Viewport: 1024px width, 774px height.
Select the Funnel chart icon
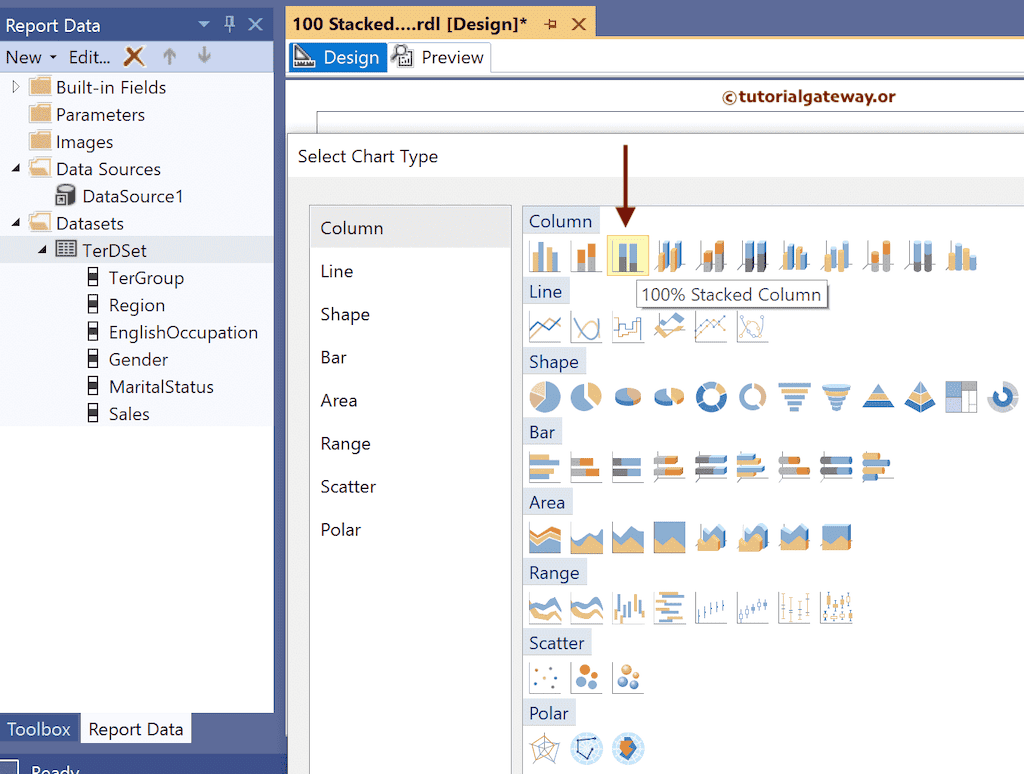coord(794,396)
